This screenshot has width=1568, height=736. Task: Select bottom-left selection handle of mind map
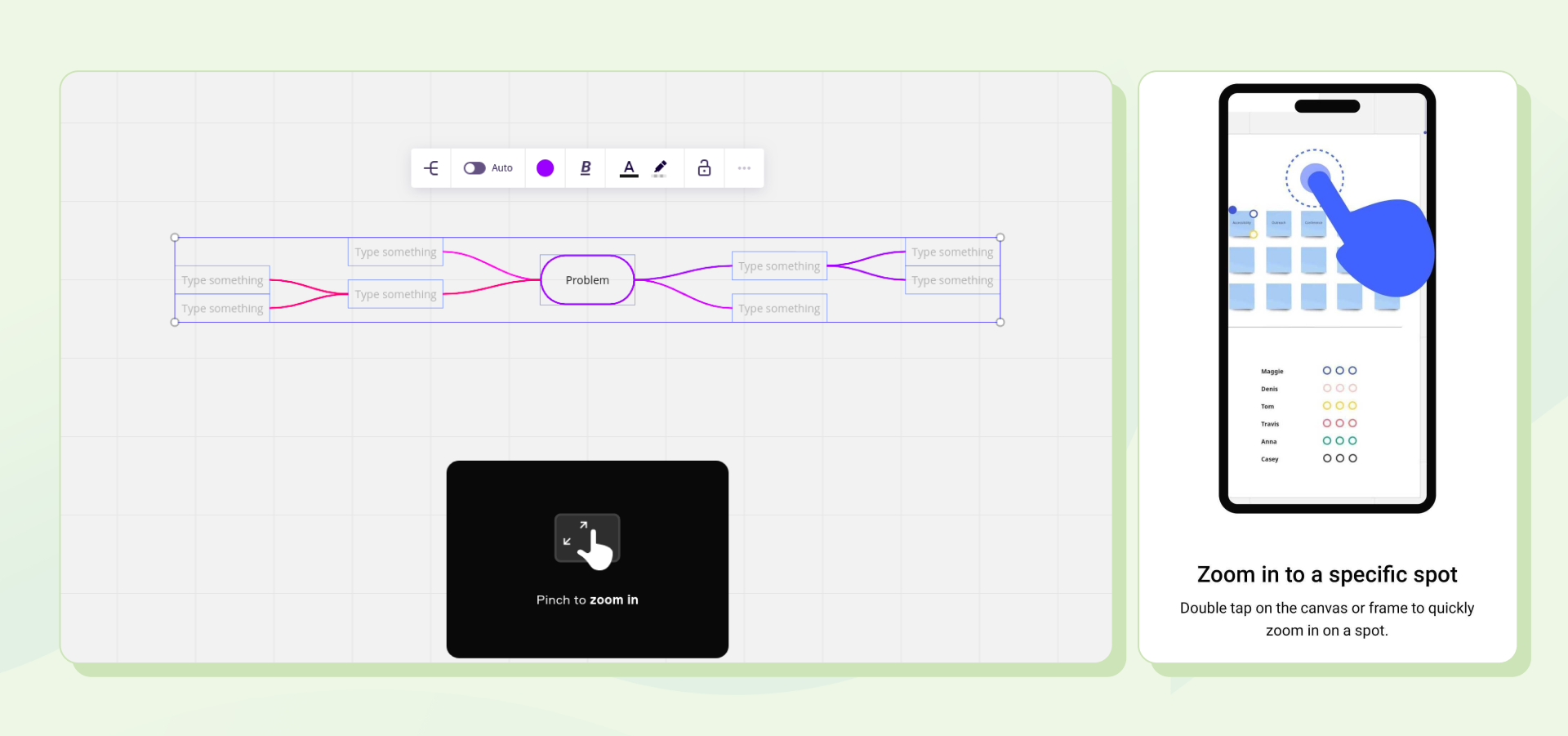pos(175,322)
